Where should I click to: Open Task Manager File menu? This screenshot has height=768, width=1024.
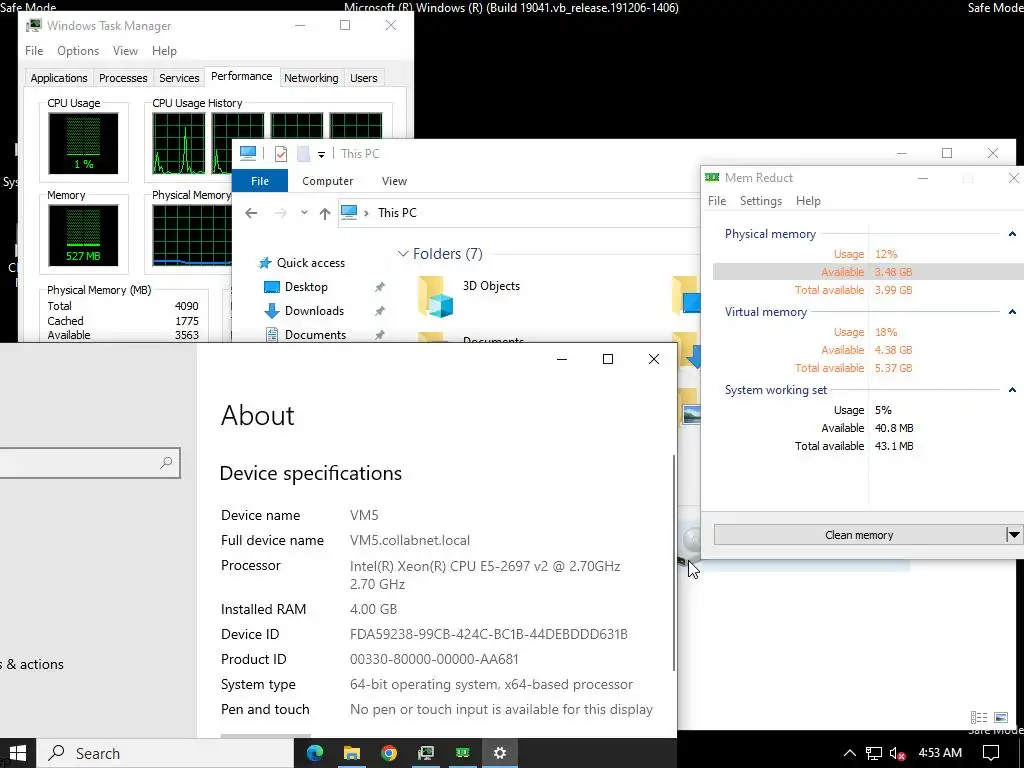coord(34,51)
